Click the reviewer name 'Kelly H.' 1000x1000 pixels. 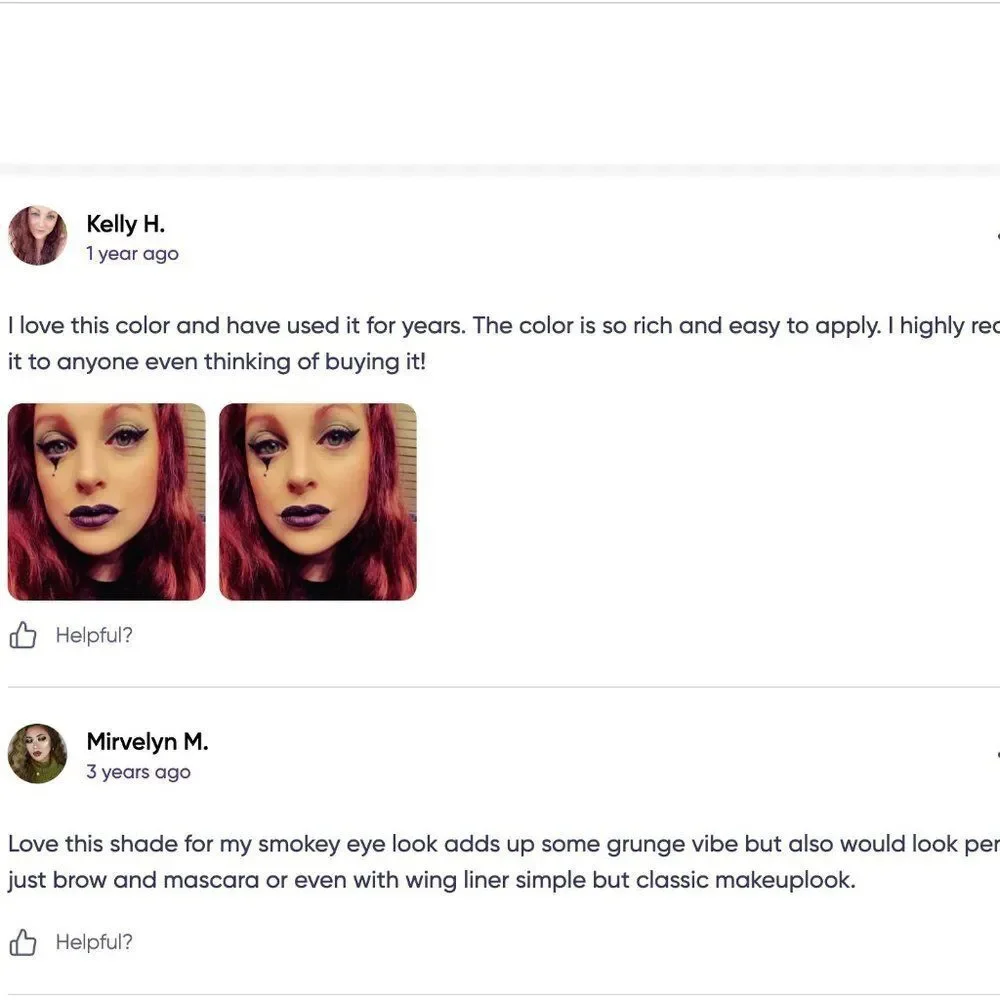coord(126,224)
